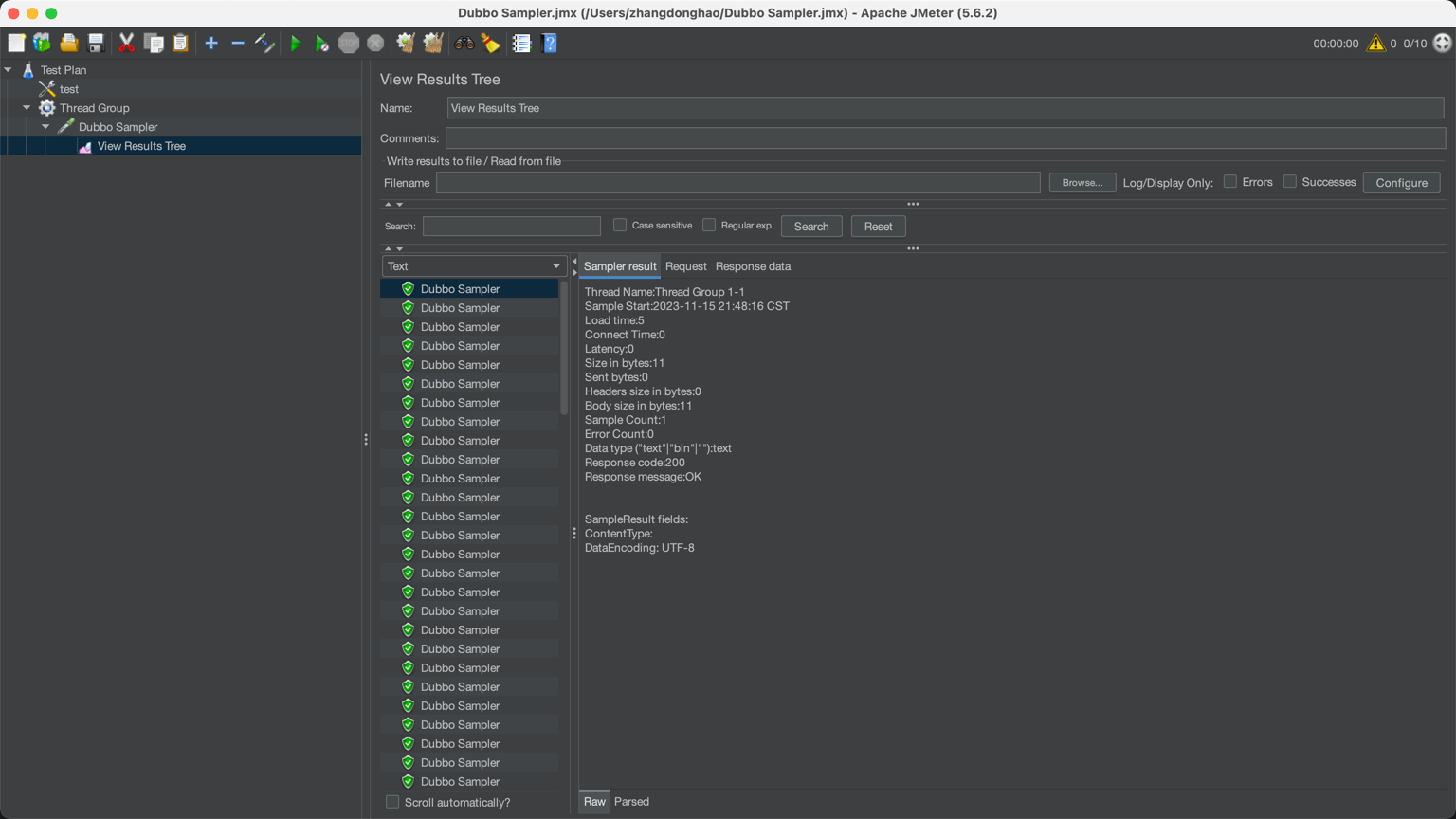Screen dimensions: 1456x819
Task: Collapse the Dubbo Sampler tree node
Action: pyautogui.click(x=45, y=126)
